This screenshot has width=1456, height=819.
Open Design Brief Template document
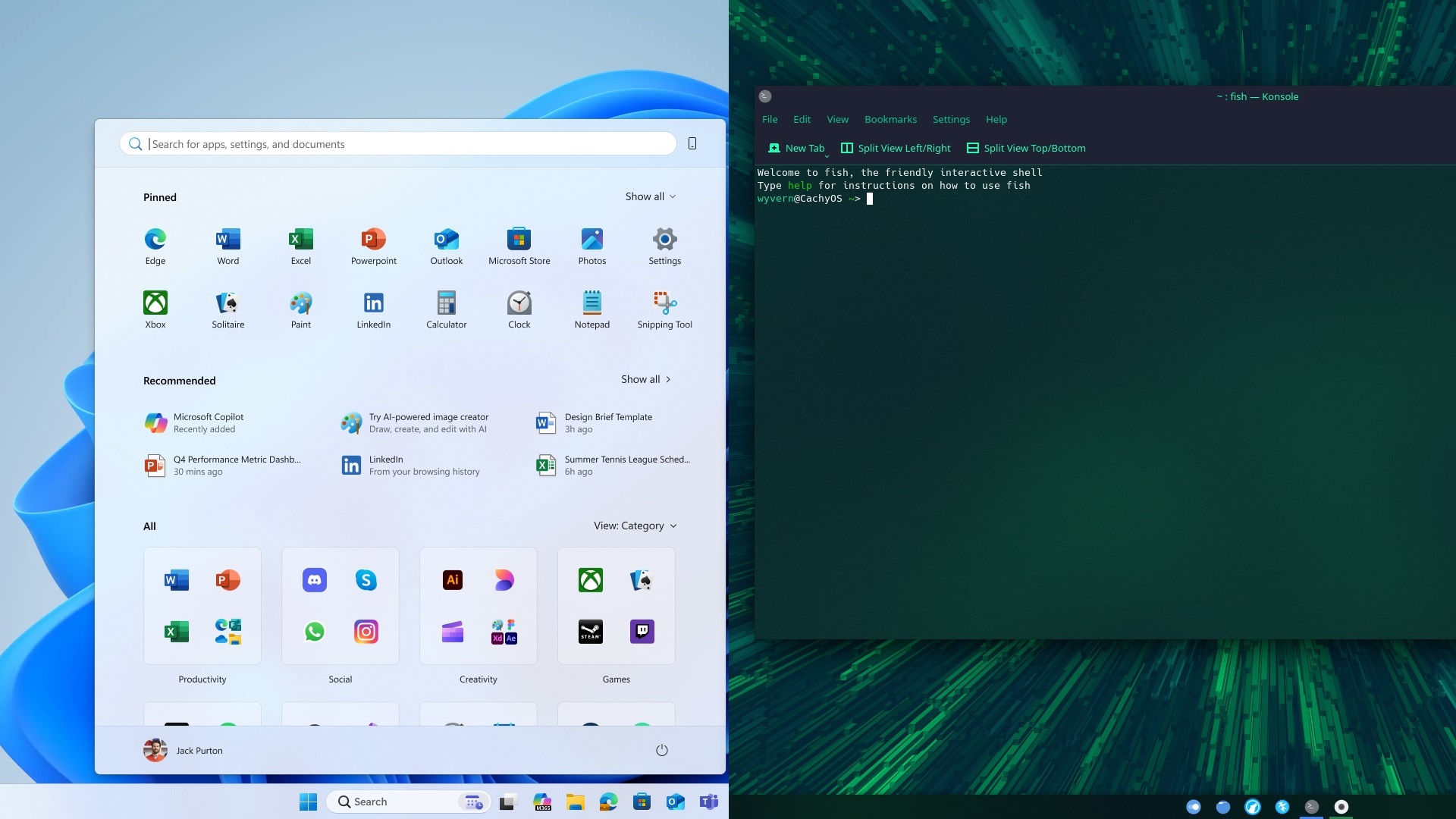(607, 422)
